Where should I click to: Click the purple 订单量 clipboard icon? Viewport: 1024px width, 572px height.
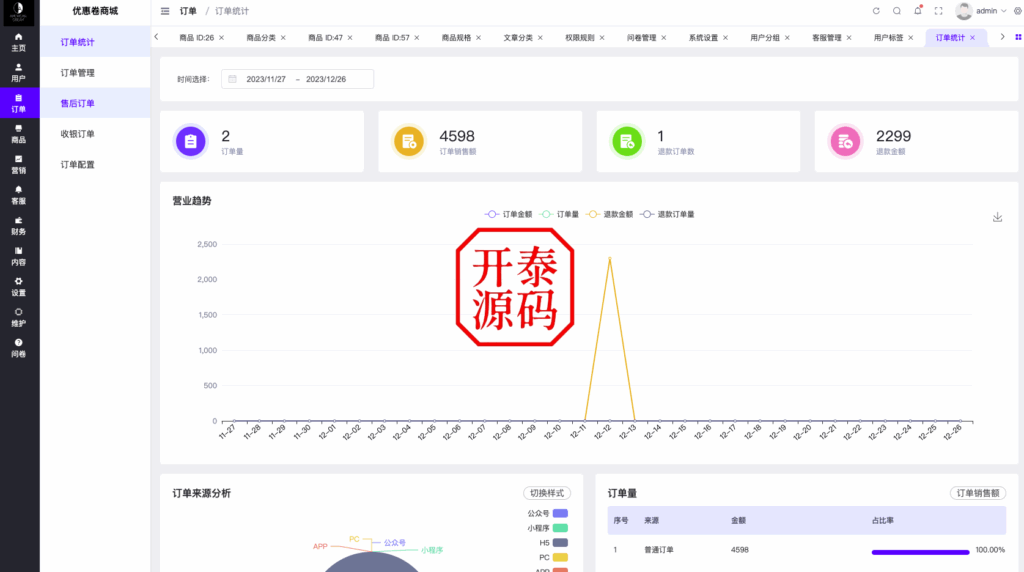(191, 141)
